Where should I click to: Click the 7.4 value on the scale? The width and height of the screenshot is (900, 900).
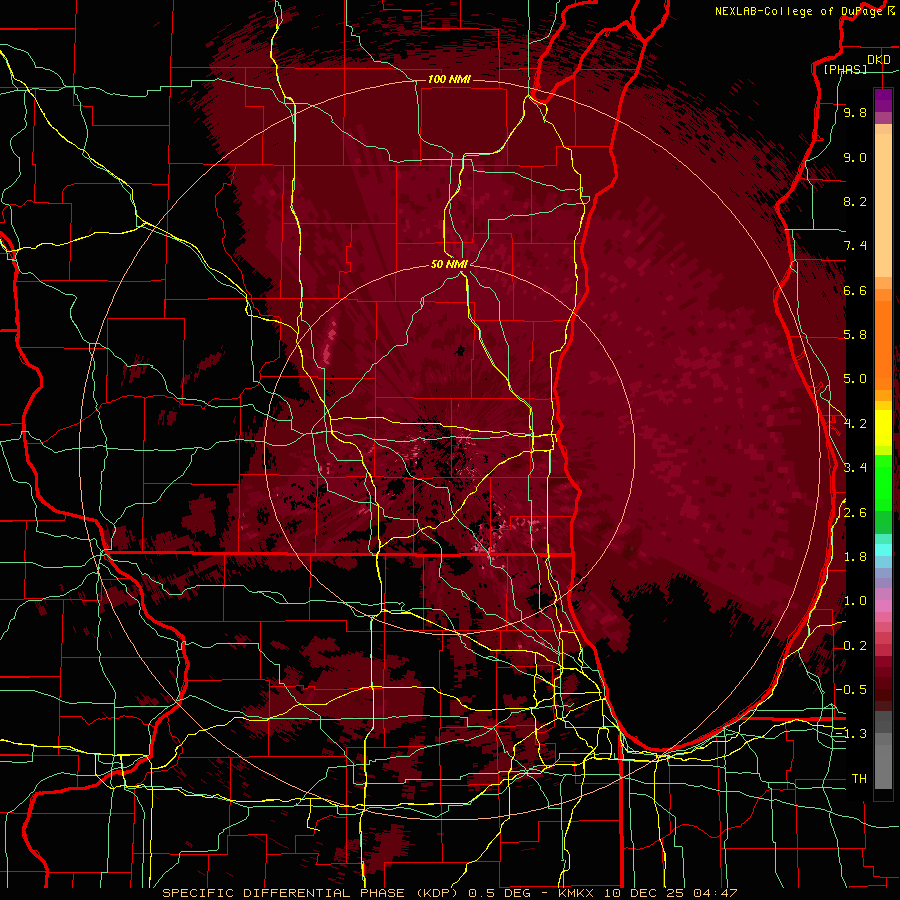(x=855, y=246)
